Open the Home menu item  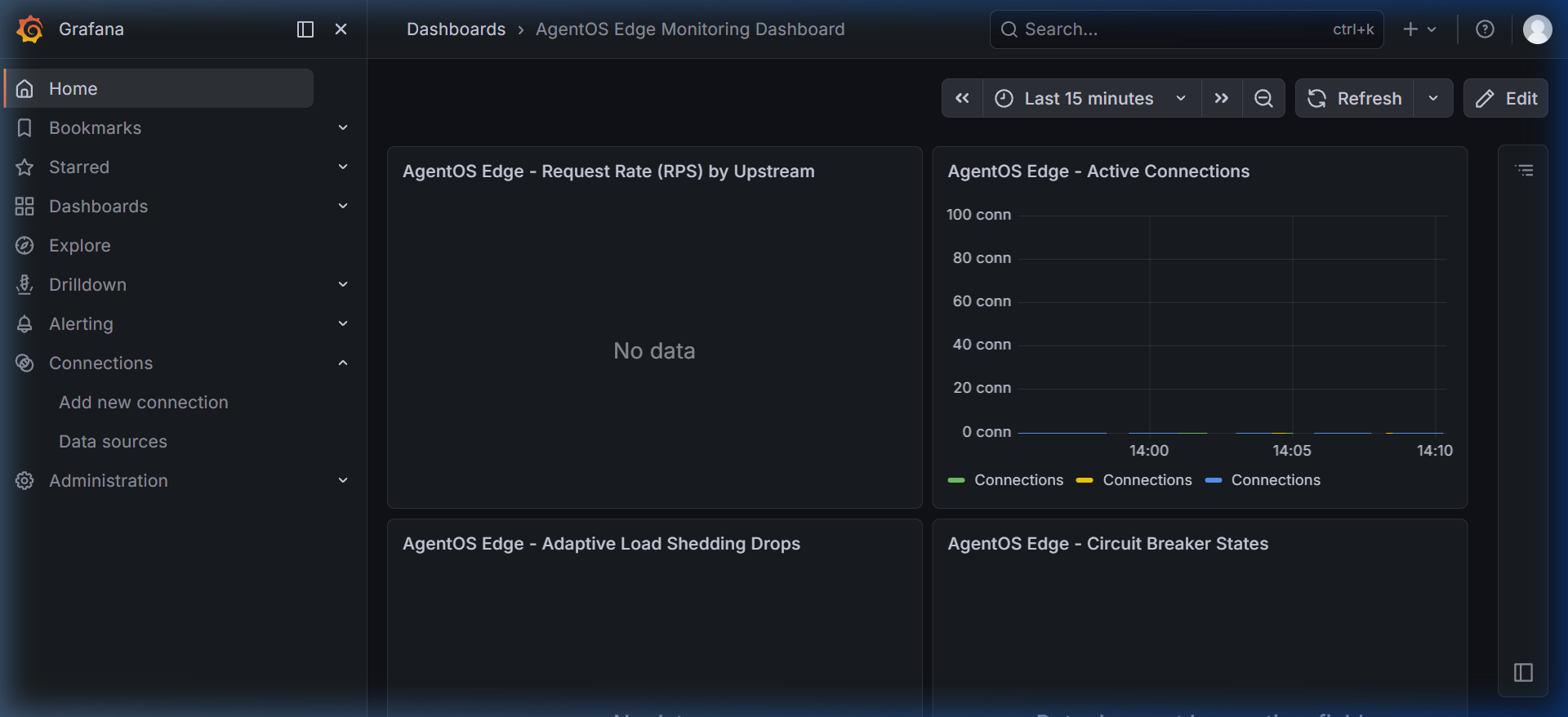(160, 88)
